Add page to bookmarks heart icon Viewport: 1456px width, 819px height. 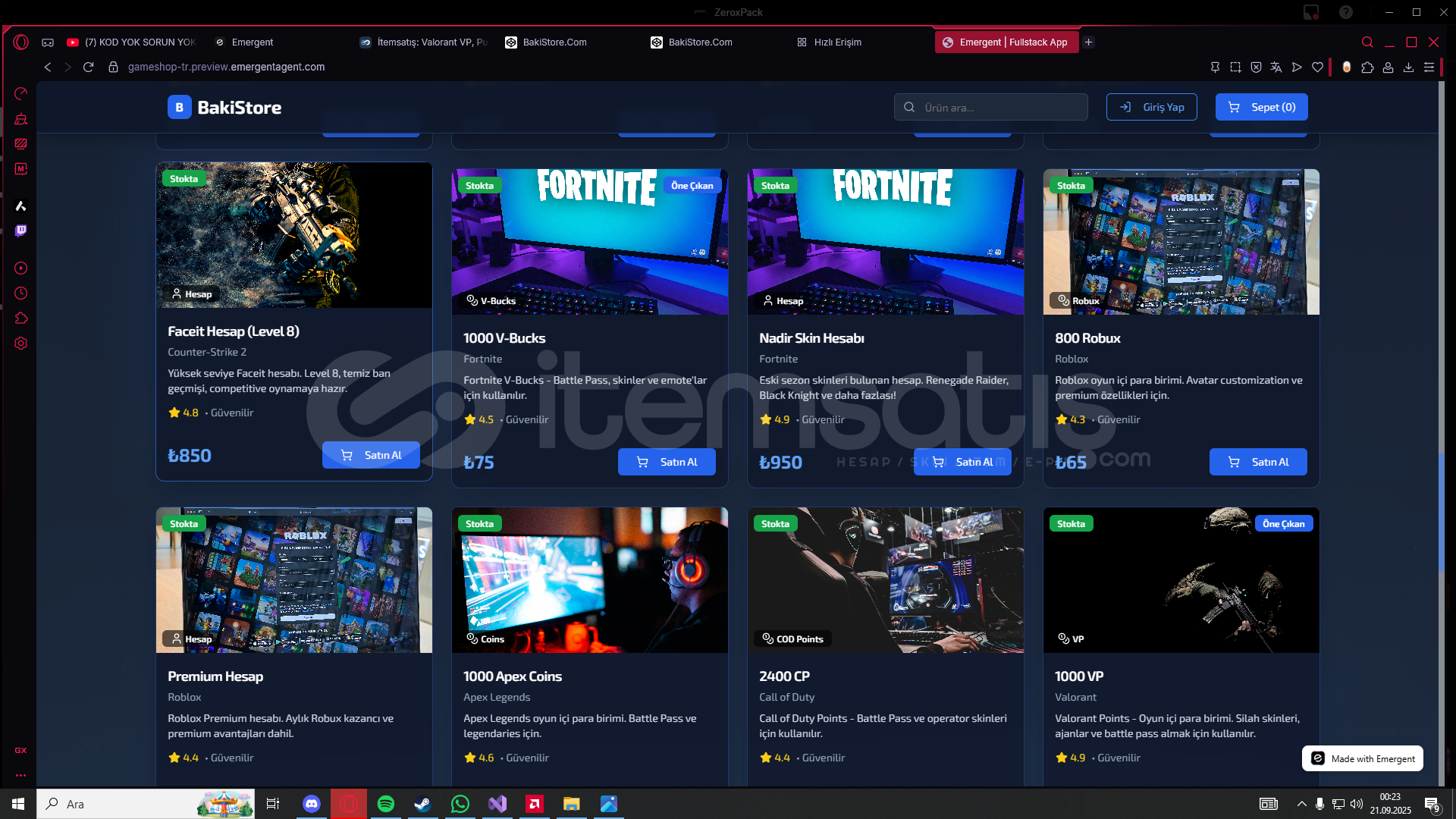click(1318, 67)
